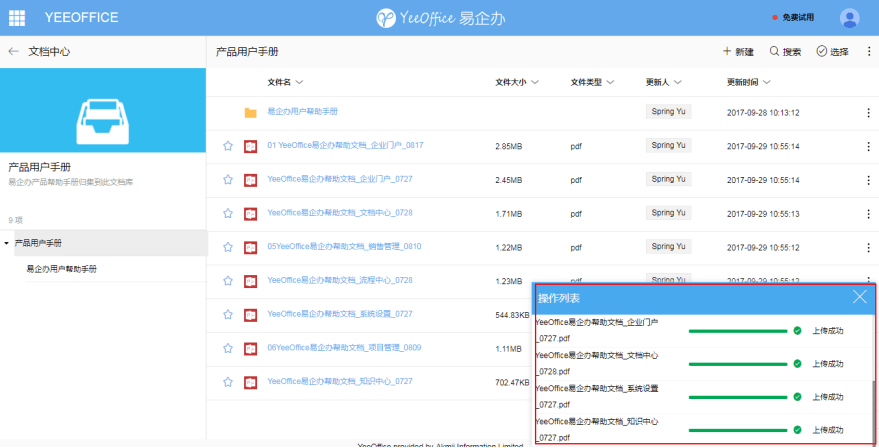This screenshot has height=448, width=879.
Task: Open YeeOffice易企办帮助文档_企业门户_0727 in the file list
Action: pyautogui.click(x=340, y=179)
